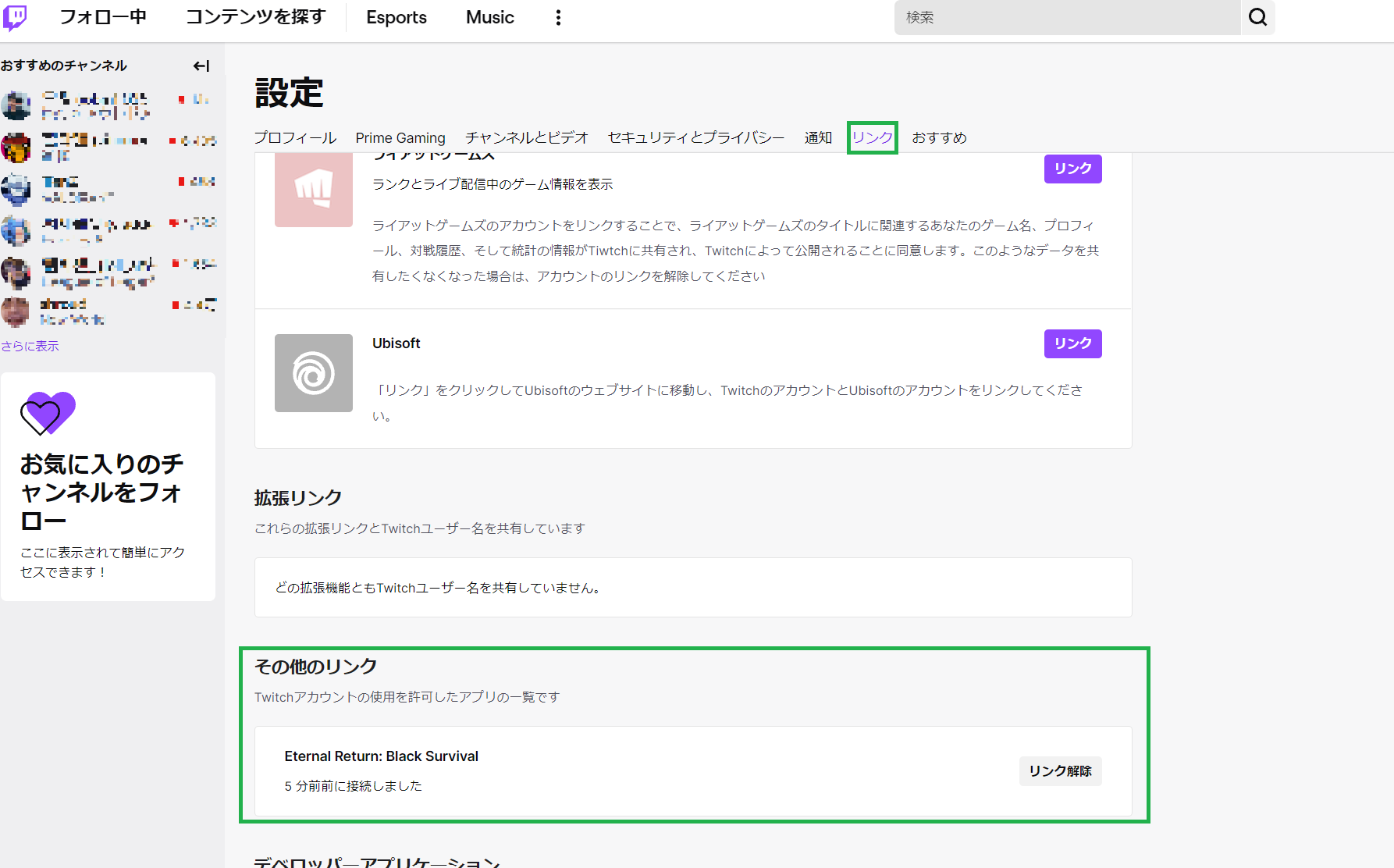The height and width of the screenshot is (868, 1394).
Task: Click the purple heart follow icon
Action: [48, 413]
